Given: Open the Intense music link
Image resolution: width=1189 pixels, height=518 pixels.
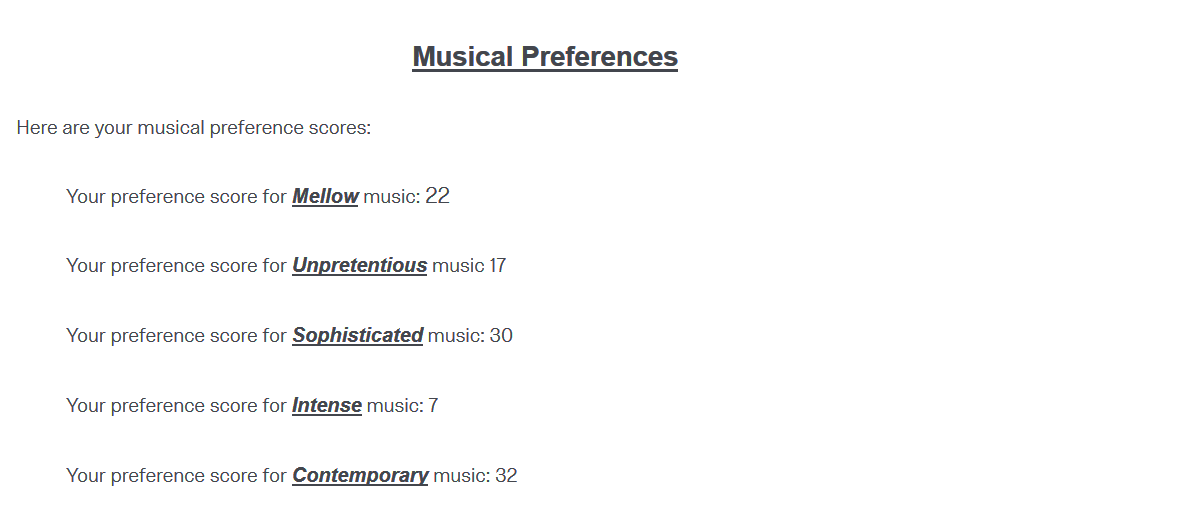Looking at the screenshot, I should pyautogui.click(x=326, y=406).
